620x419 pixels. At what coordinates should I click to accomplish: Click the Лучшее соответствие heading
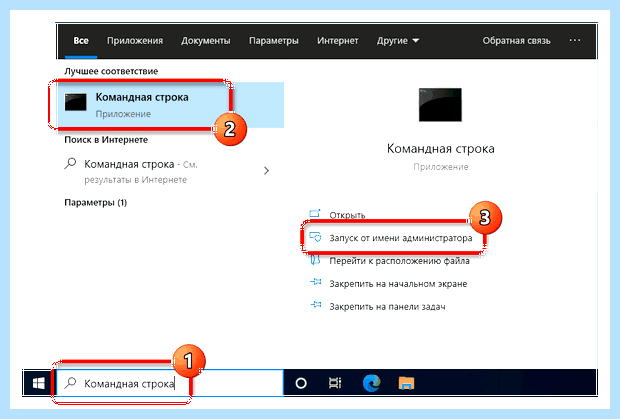click(x=111, y=71)
